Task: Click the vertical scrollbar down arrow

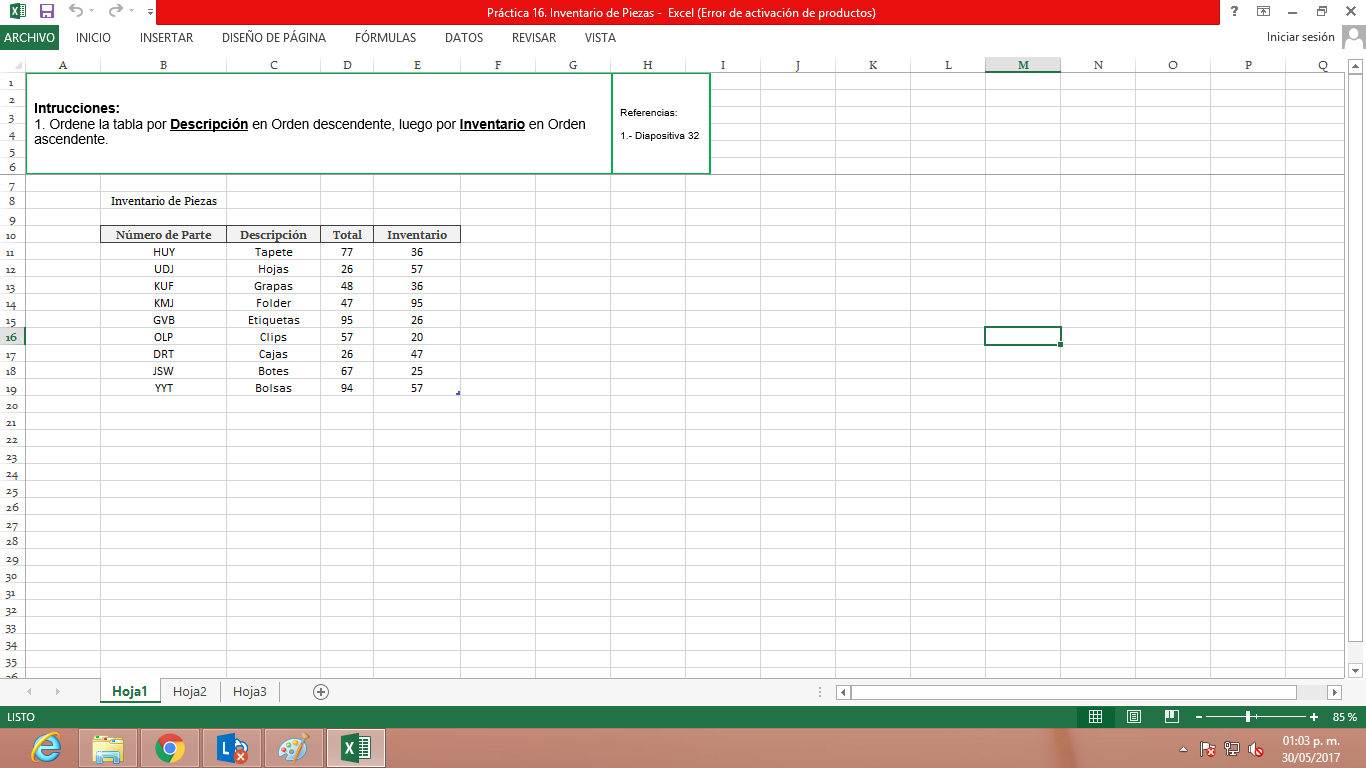Action: [1356, 670]
